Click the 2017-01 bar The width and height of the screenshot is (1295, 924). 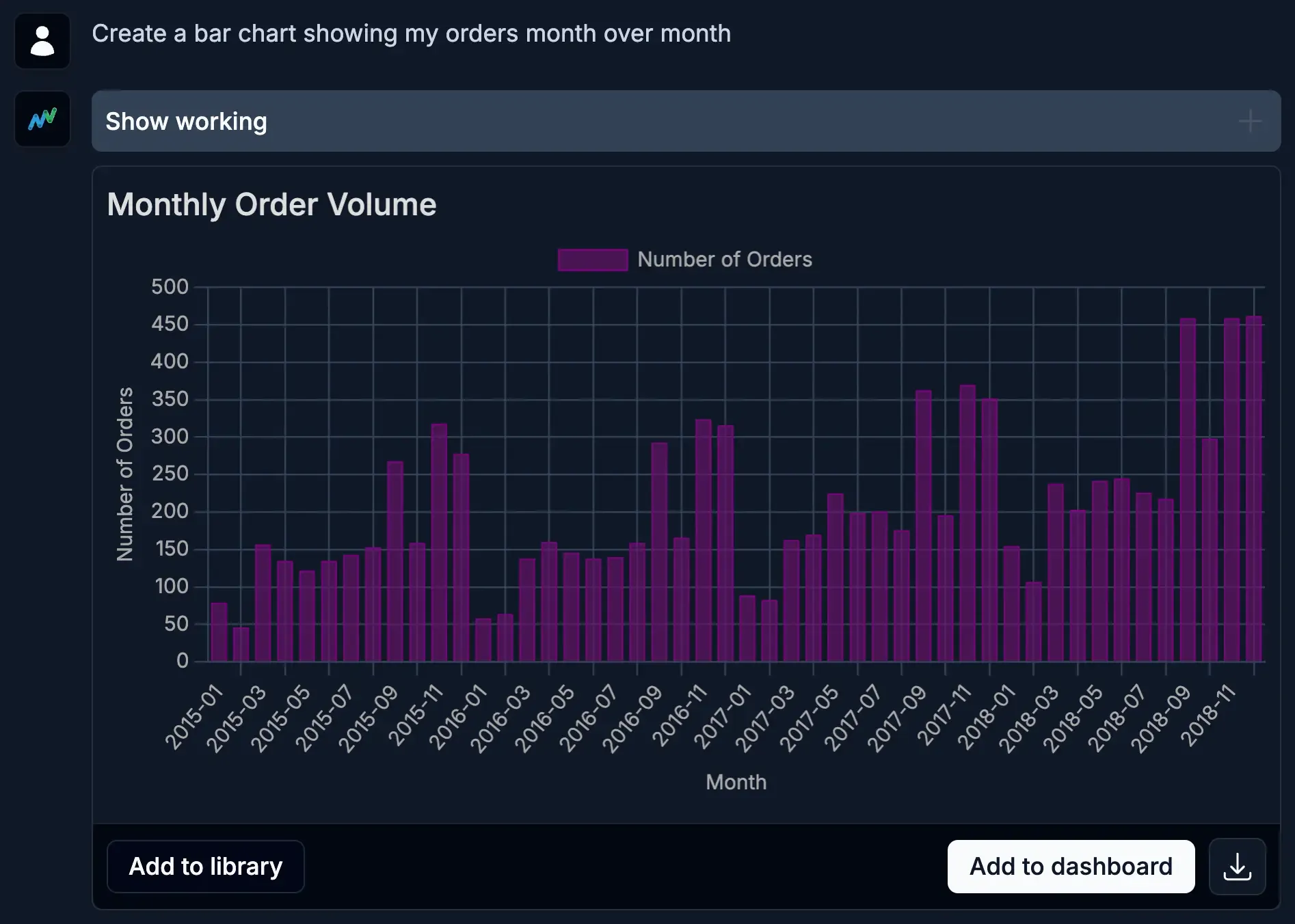click(x=747, y=629)
